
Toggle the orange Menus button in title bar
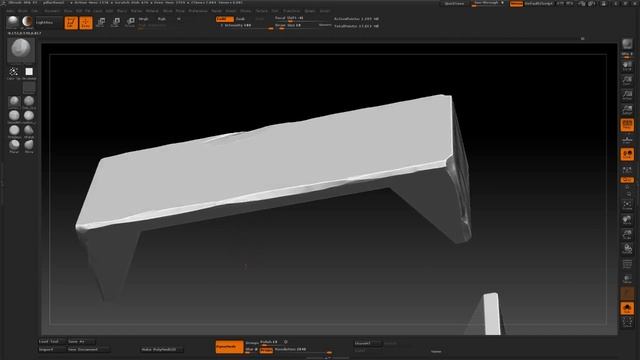[x=516, y=4]
